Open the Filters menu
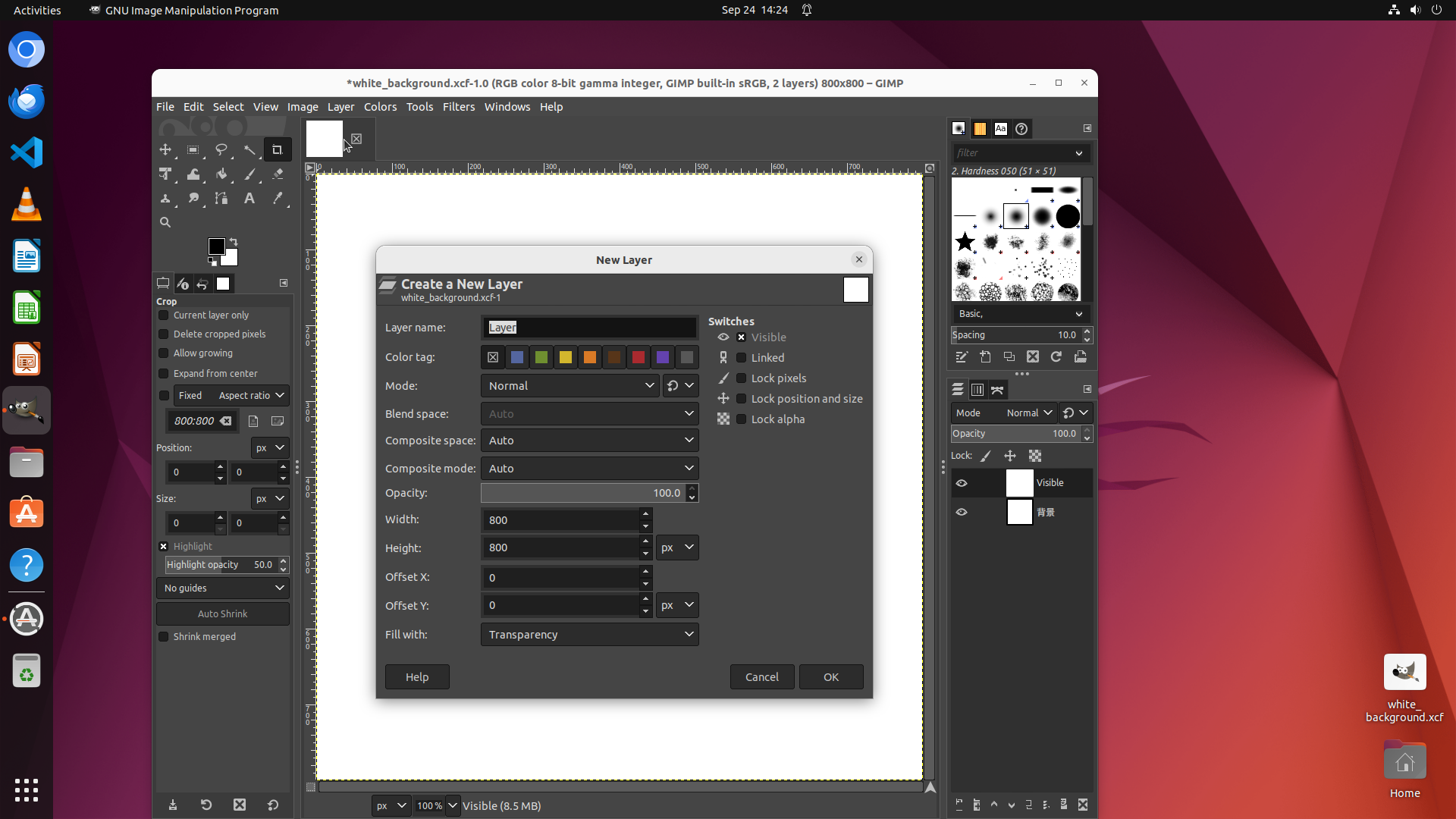Viewport: 1456px width, 819px height. [x=458, y=107]
